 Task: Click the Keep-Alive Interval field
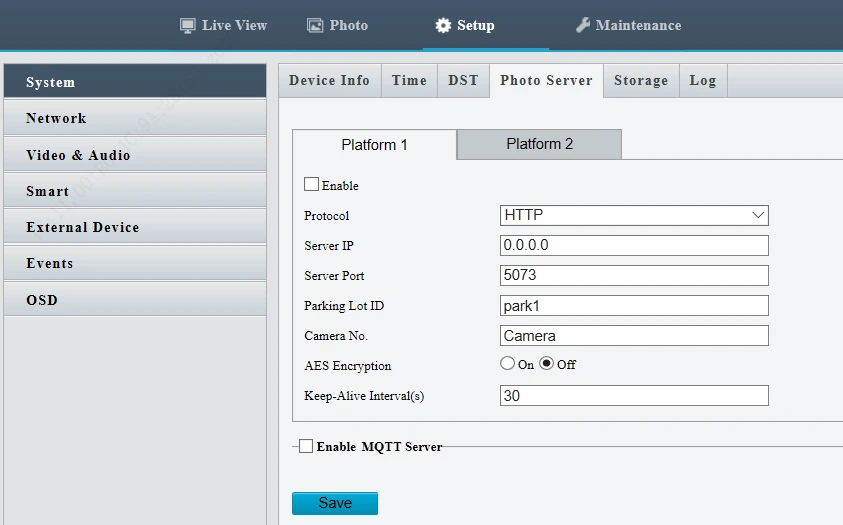click(634, 396)
